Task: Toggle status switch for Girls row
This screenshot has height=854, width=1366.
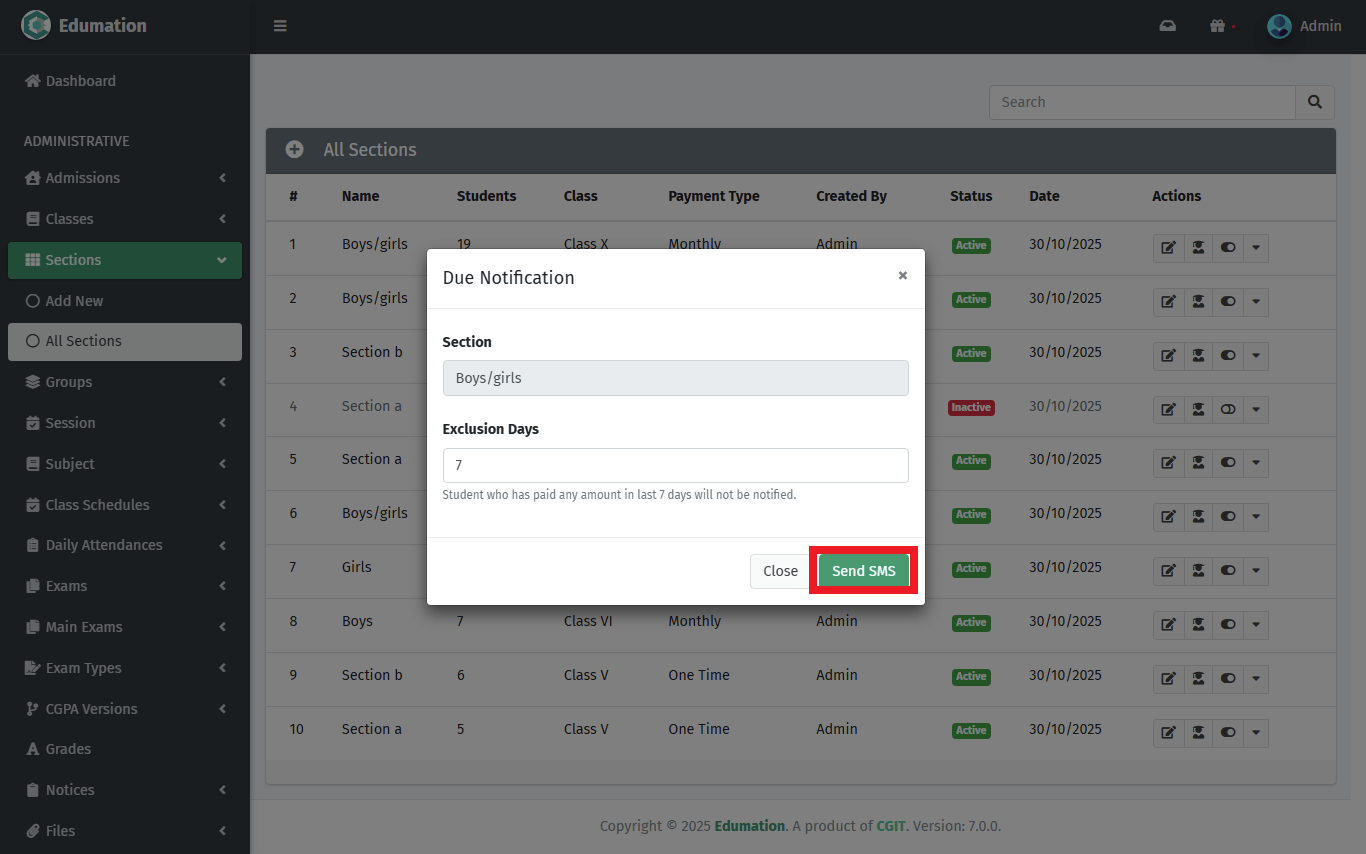Action: point(1228,571)
